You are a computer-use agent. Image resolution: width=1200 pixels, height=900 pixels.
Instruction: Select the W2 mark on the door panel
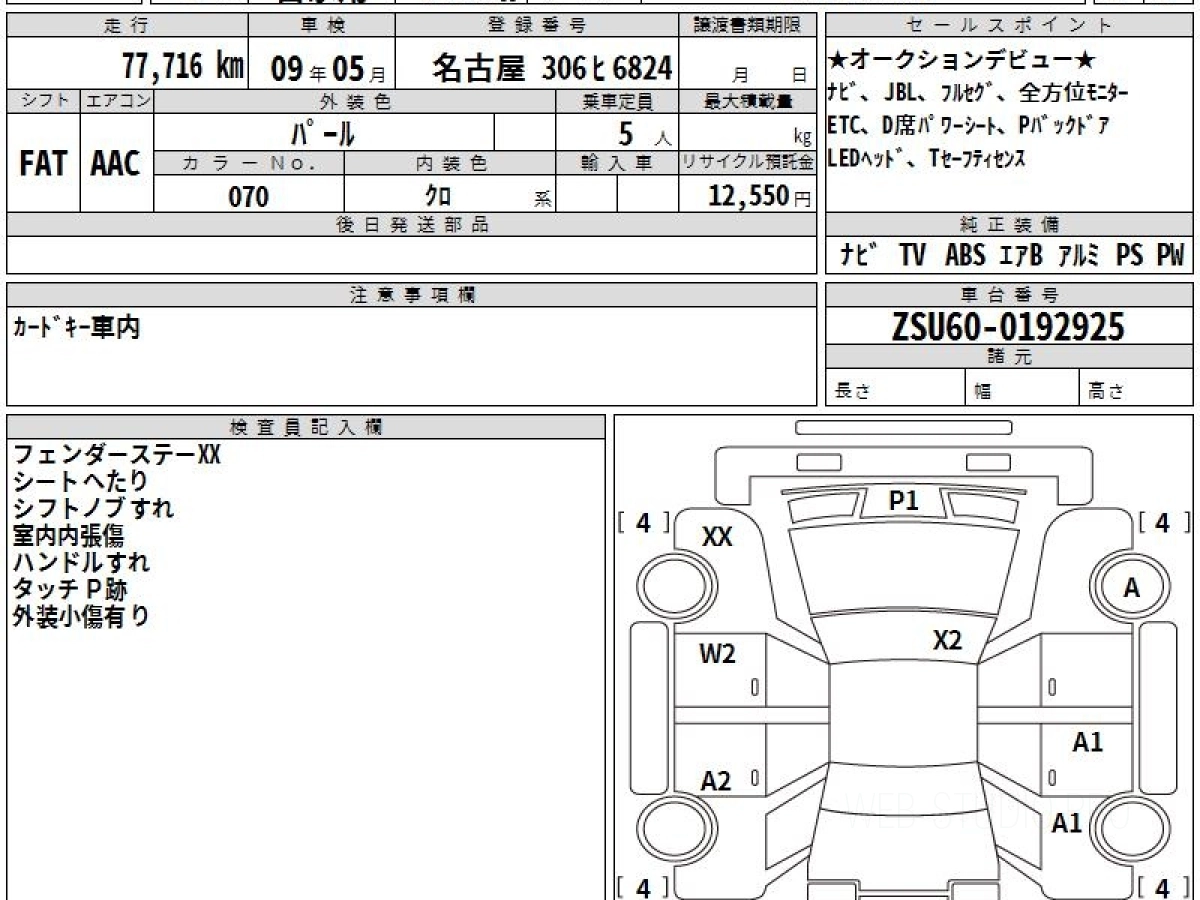click(717, 654)
